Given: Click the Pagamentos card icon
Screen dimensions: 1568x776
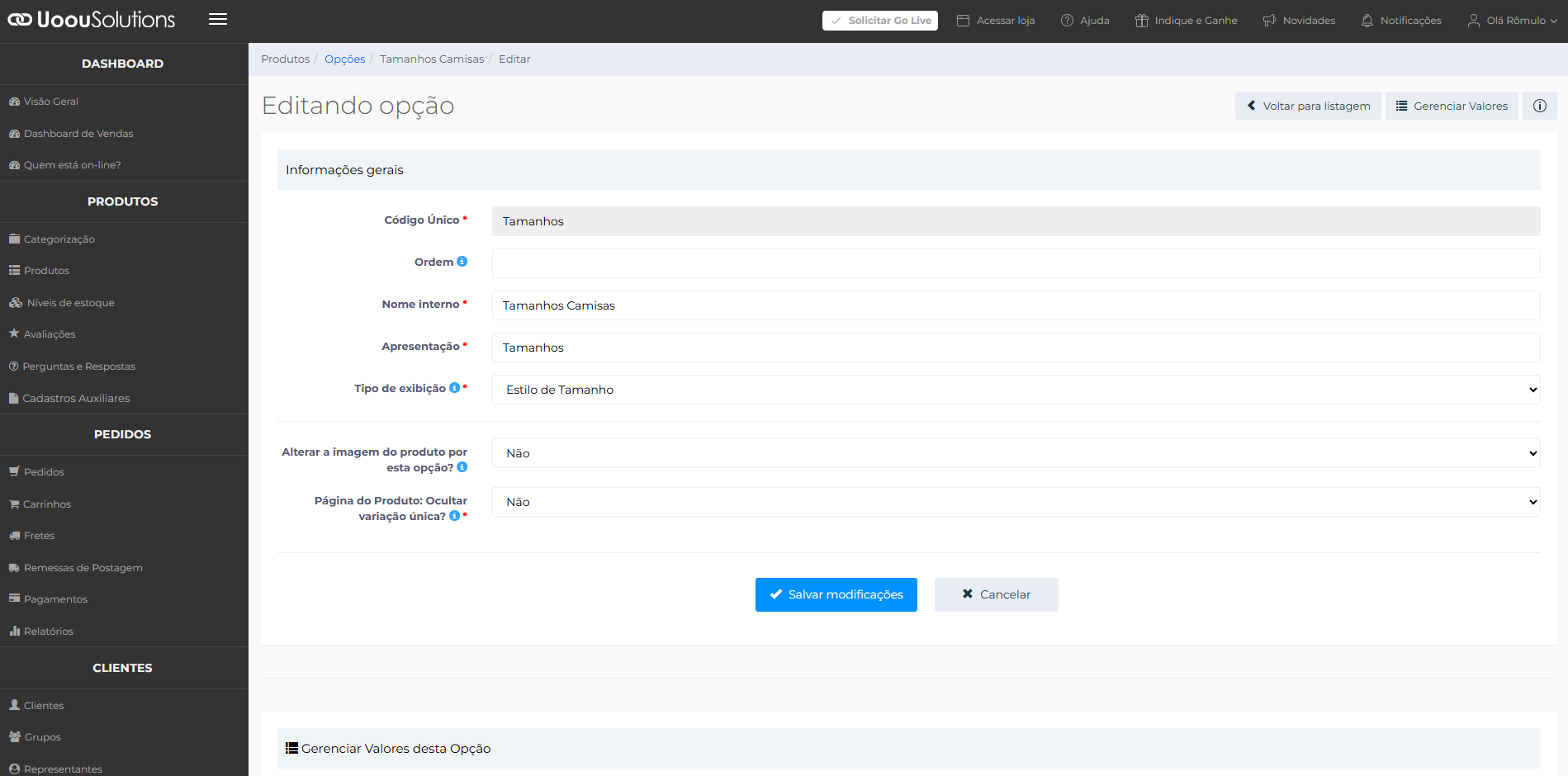Looking at the screenshot, I should pyautogui.click(x=14, y=599).
